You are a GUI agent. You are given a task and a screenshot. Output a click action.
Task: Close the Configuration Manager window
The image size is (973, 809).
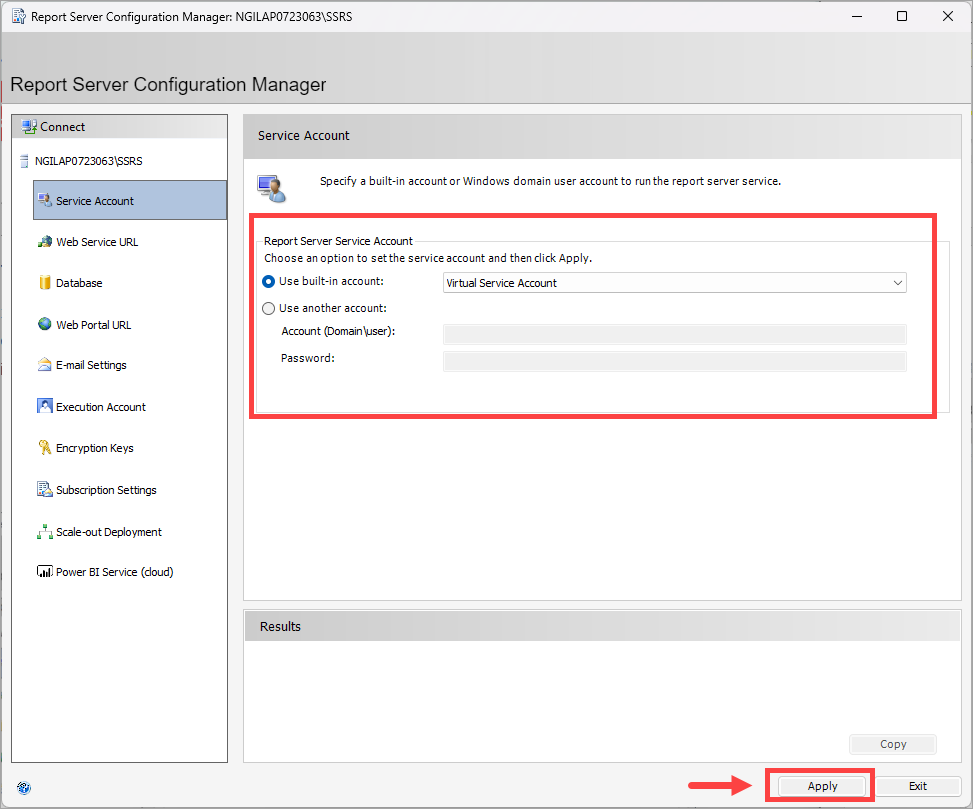[x=948, y=16]
